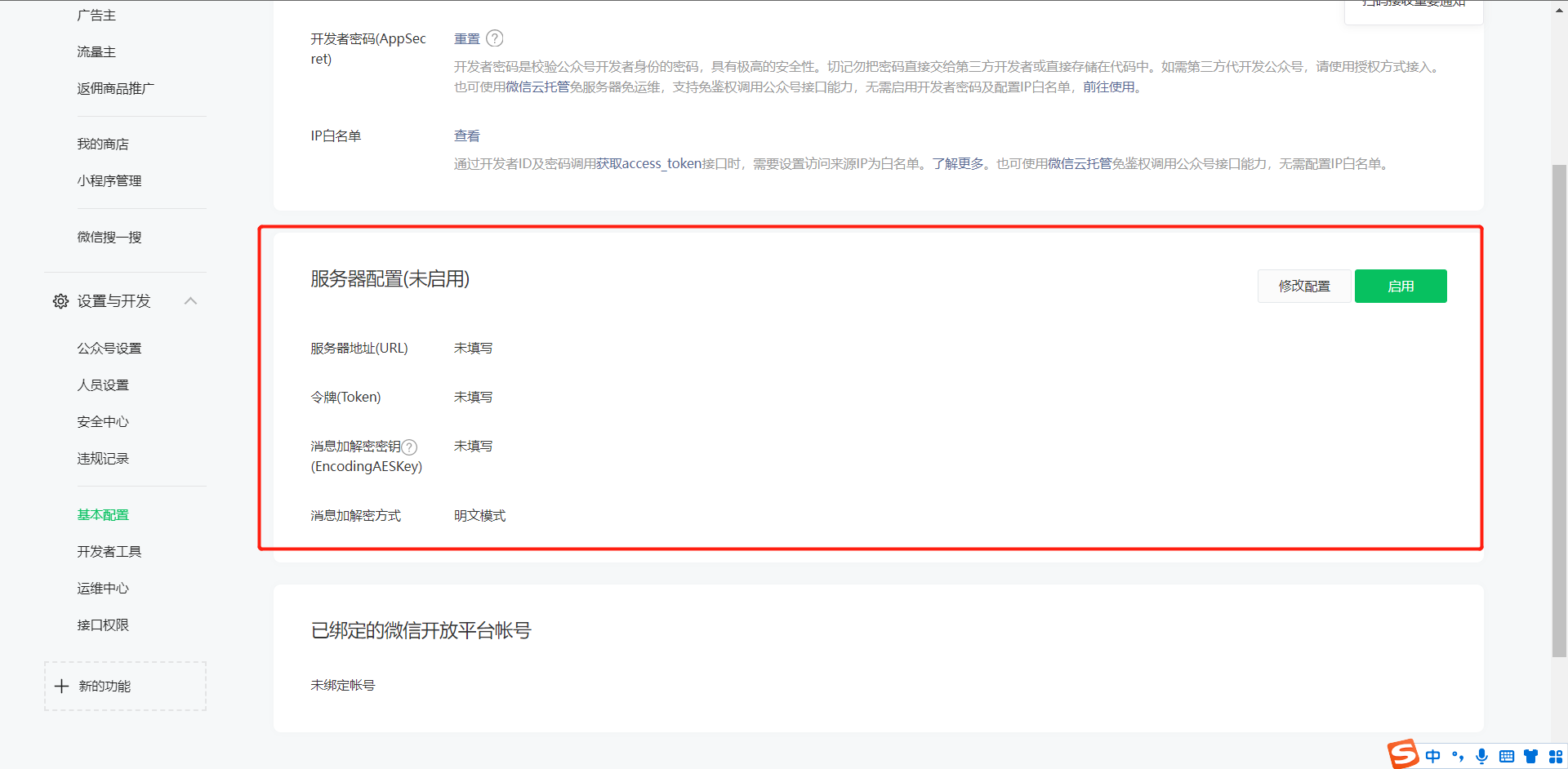1568x769 pixels.
Task: Open 人员设置 in the sidebar
Action: click(x=103, y=385)
